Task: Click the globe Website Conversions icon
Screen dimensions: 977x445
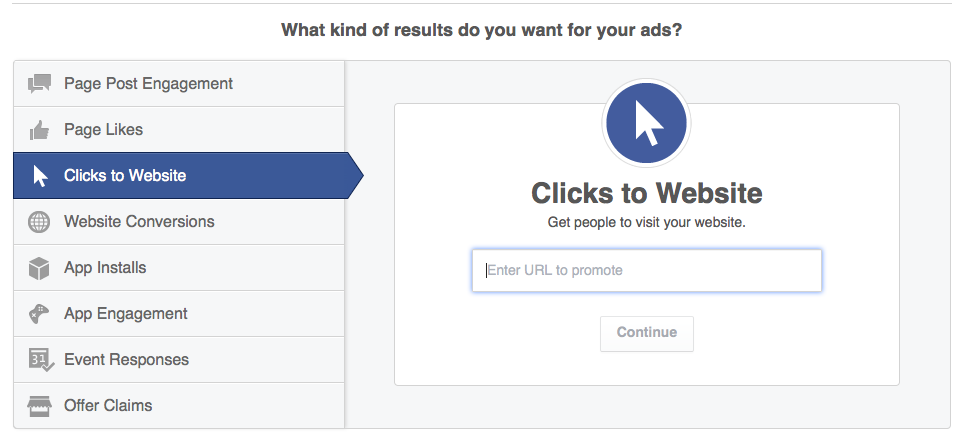Action: [39, 222]
